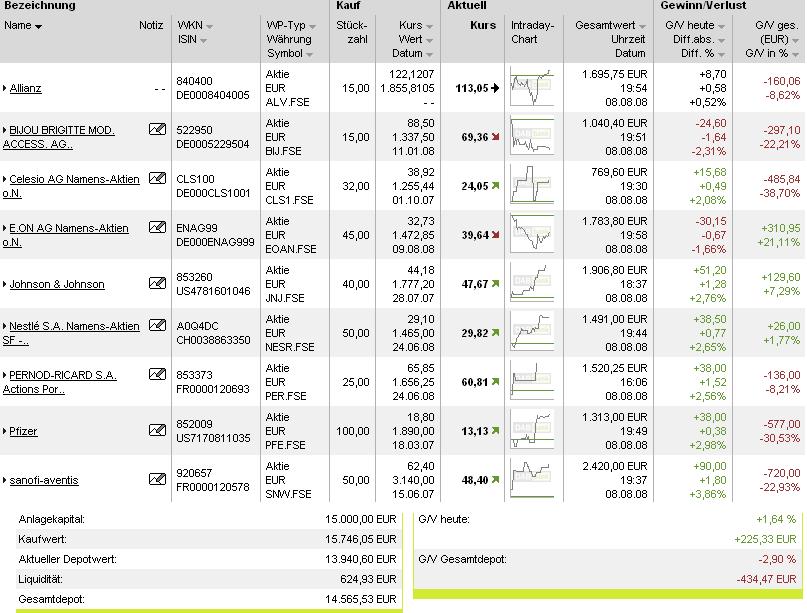Open the sanofi-aventis stock link
This screenshot has height=613, width=807.
pos(44,480)
